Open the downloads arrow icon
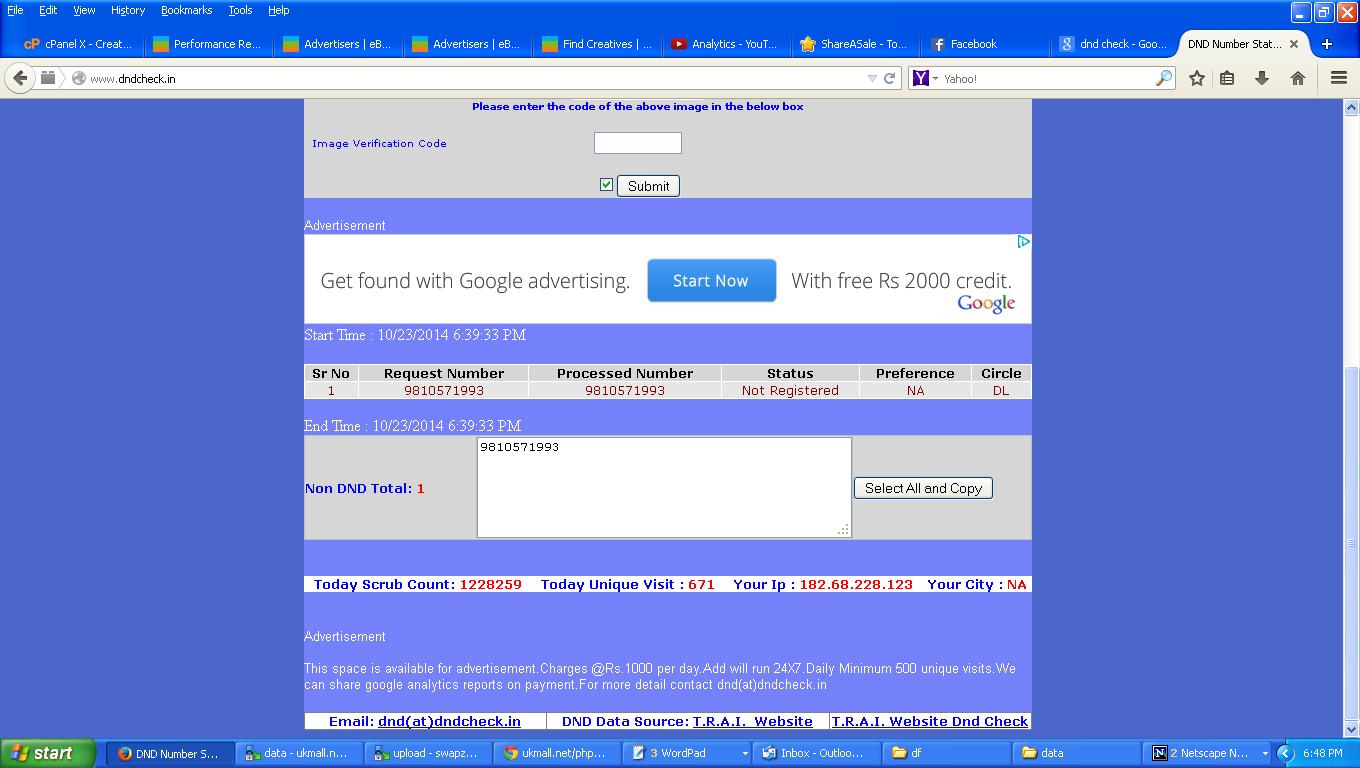1360x768 pixels. tap(1262, 78)
